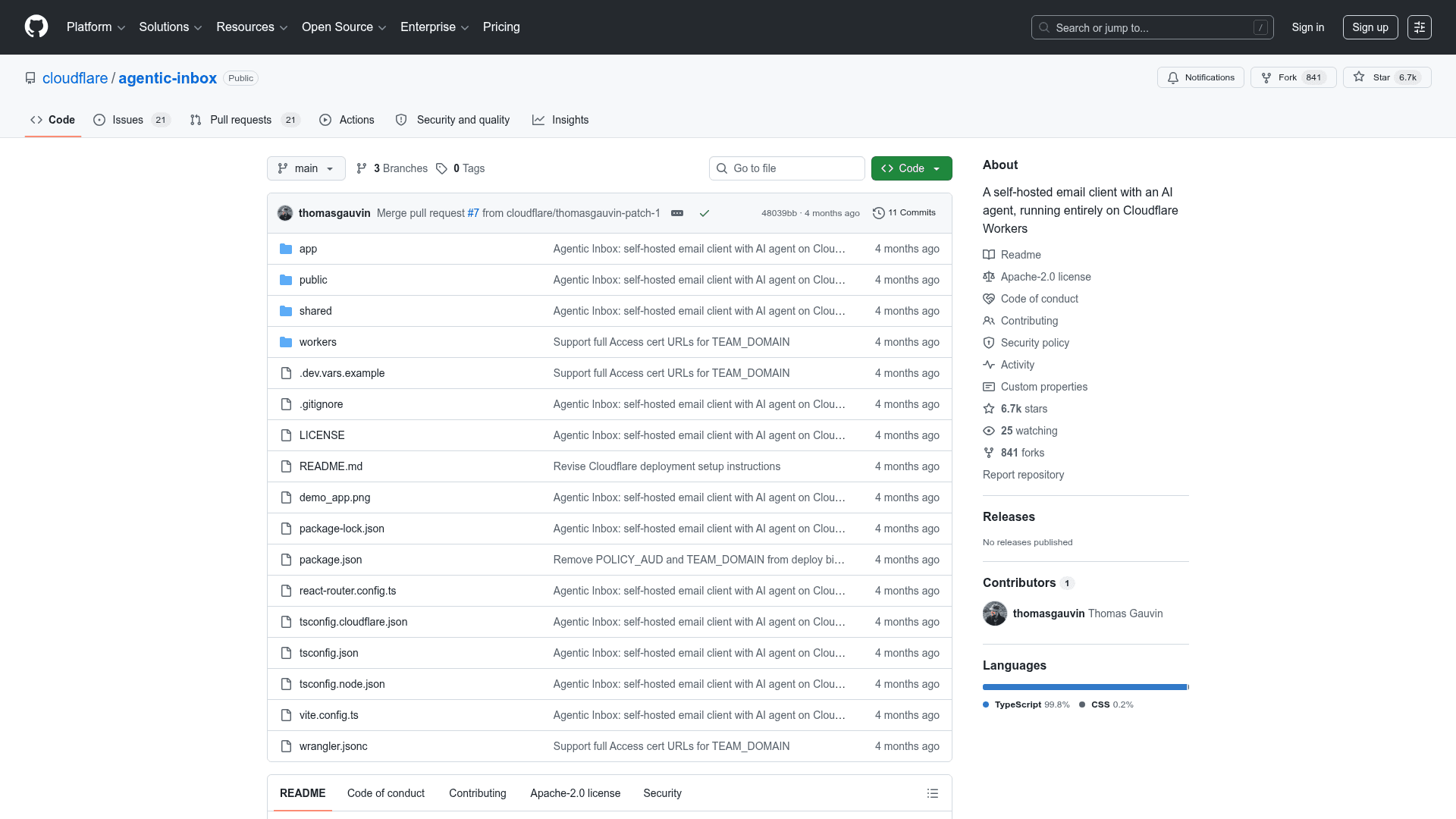This screenshot has height=819, width=1456.
Task: Click the Security policy shield icon
Action: tap(989, 343)
